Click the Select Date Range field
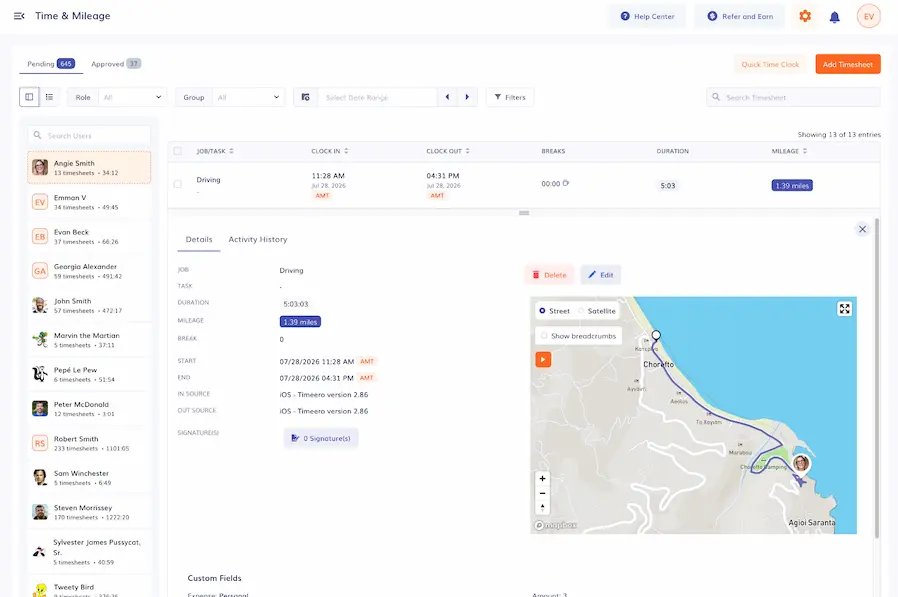 pyautogui.click(x=377, y=97)
